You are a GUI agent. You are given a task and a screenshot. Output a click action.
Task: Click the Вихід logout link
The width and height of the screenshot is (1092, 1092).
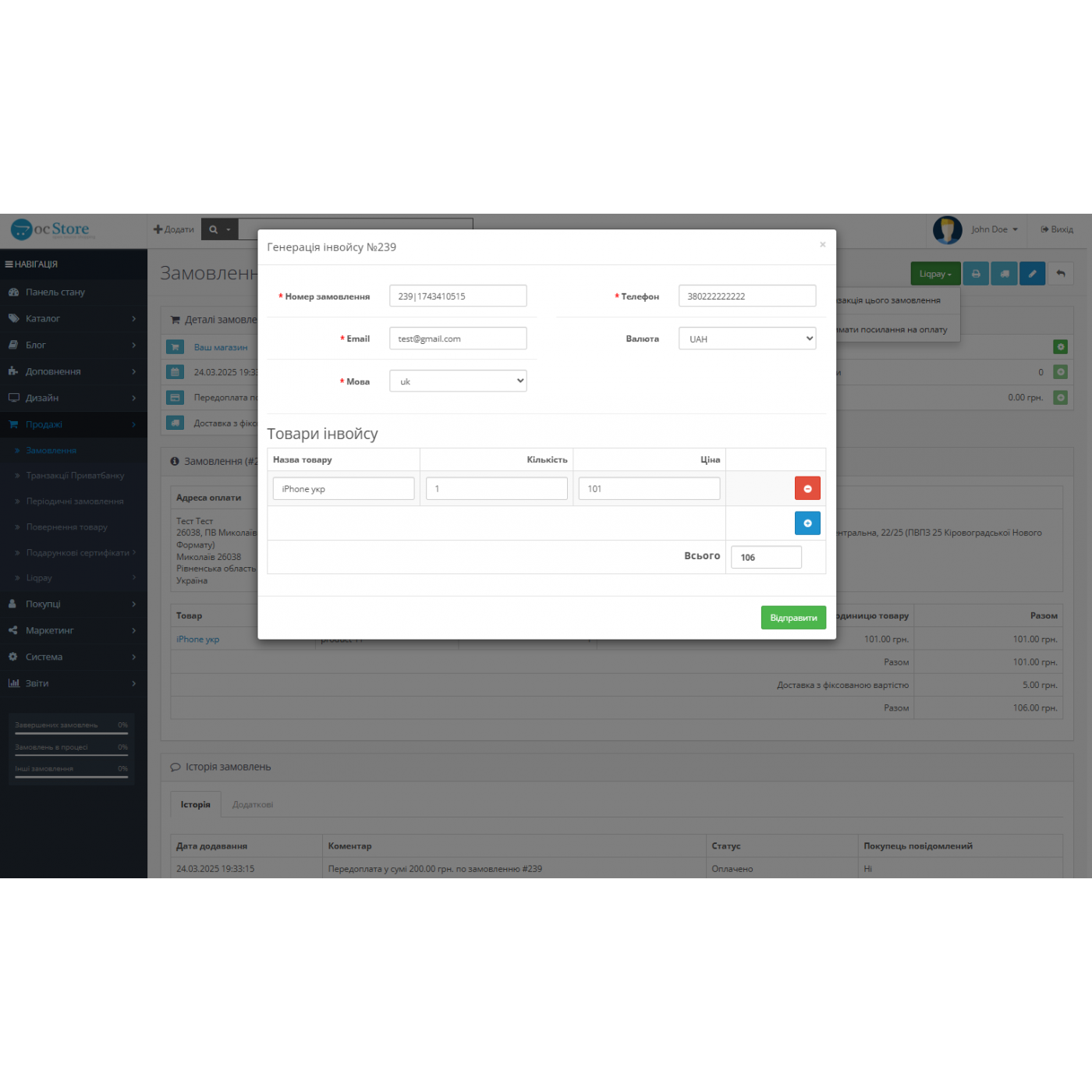click(1057, 229)
